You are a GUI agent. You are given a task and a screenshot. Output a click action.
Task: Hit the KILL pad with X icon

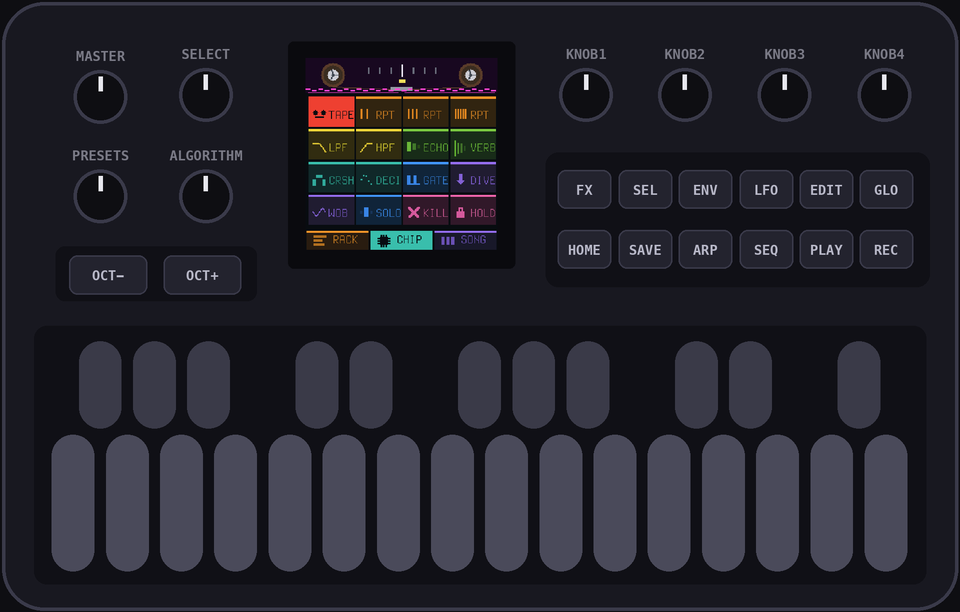pos(426,211)
